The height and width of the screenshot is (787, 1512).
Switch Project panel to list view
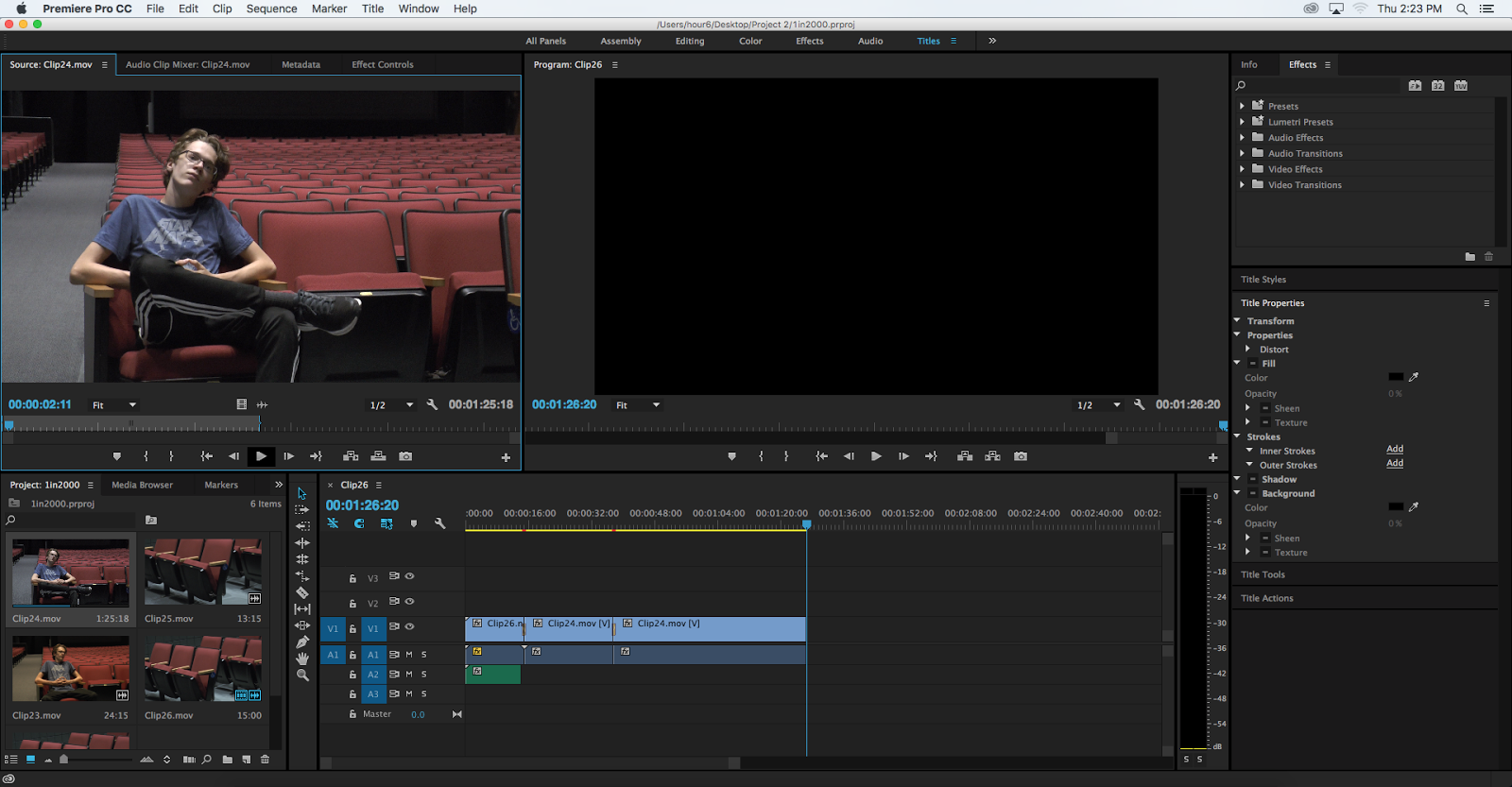point(11,760)
